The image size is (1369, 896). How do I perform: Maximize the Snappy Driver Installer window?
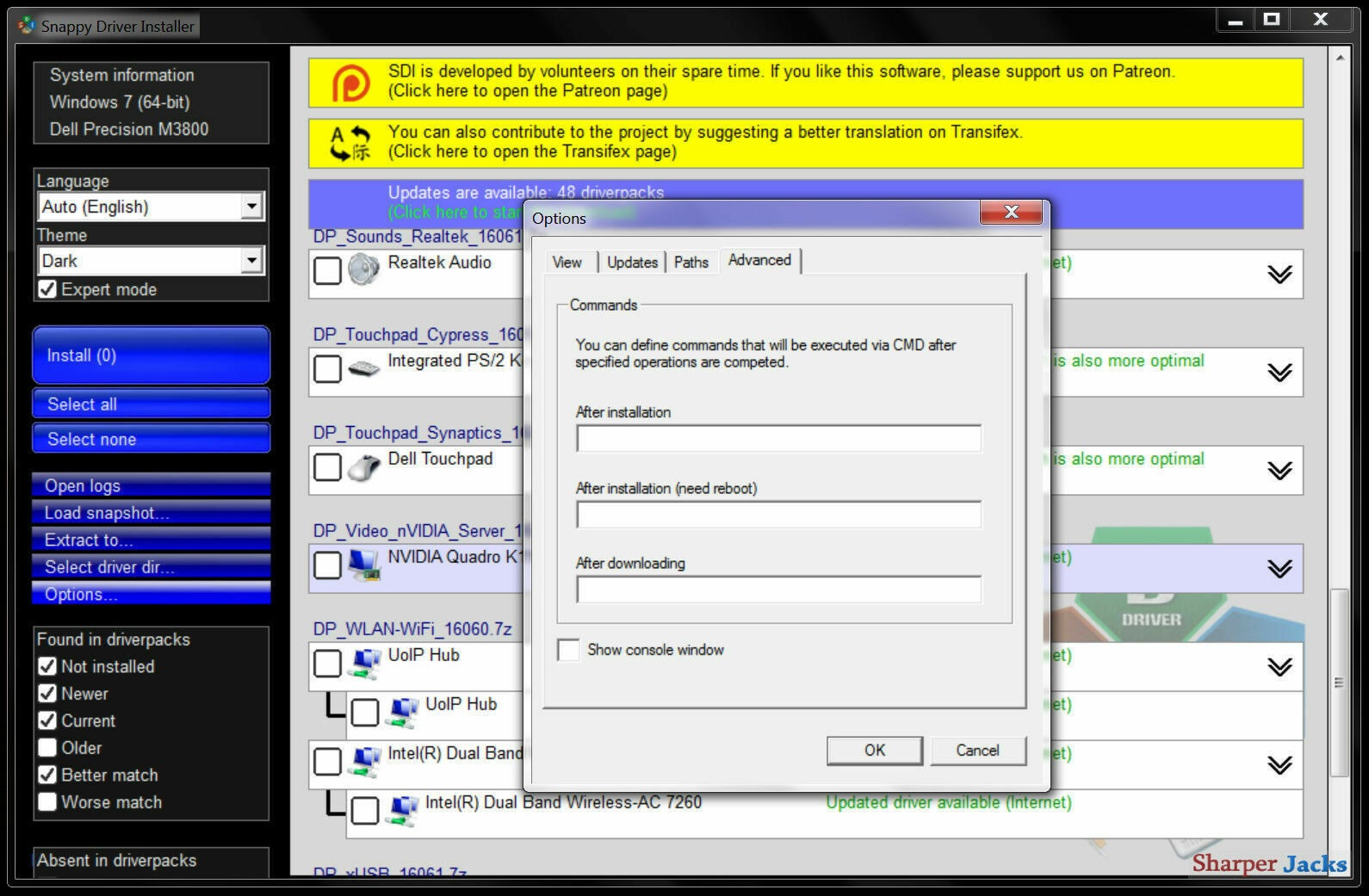tap(1272, 20)
